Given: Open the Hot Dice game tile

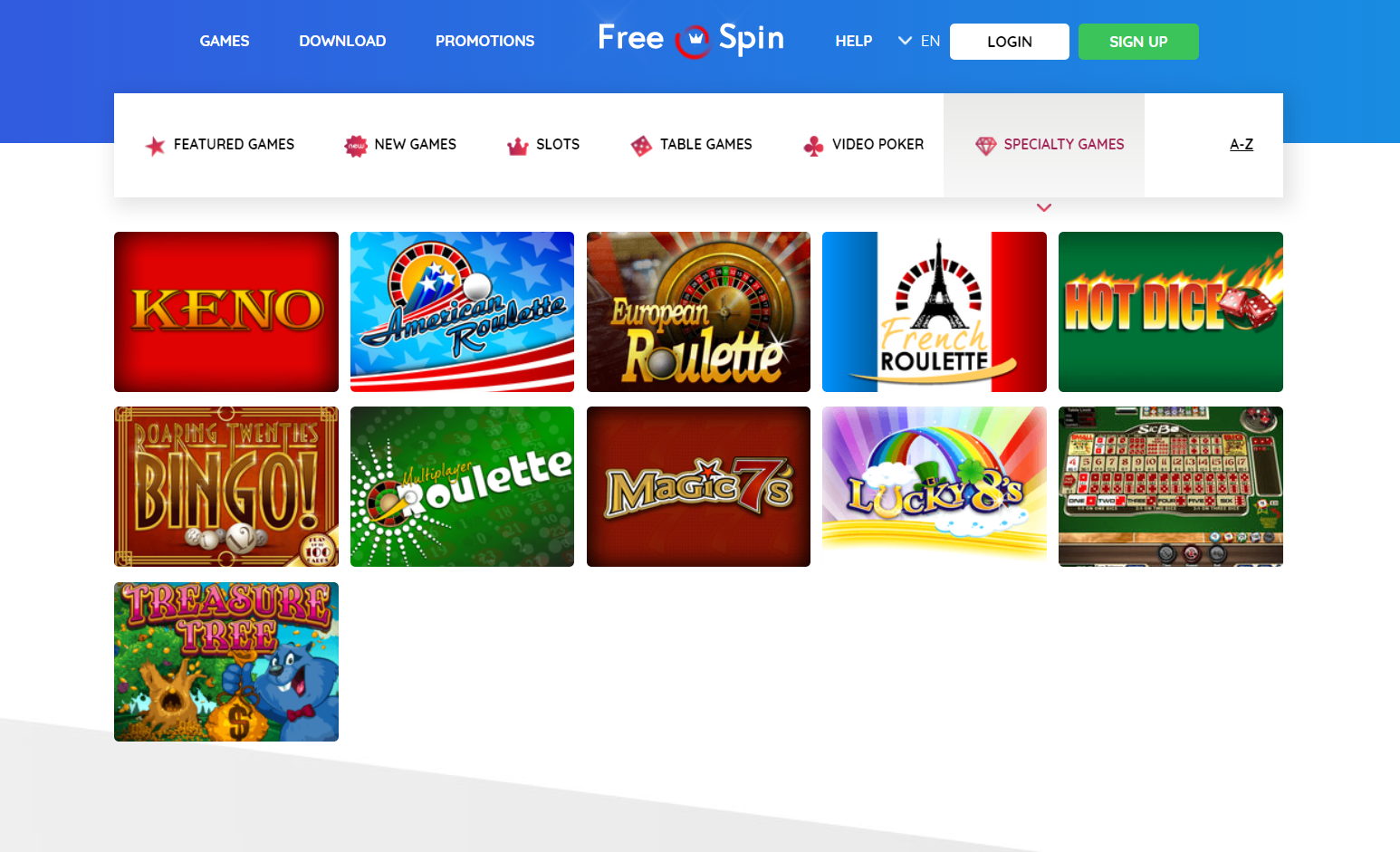Looking at the screenshot, I should [x=1171, y=311].
